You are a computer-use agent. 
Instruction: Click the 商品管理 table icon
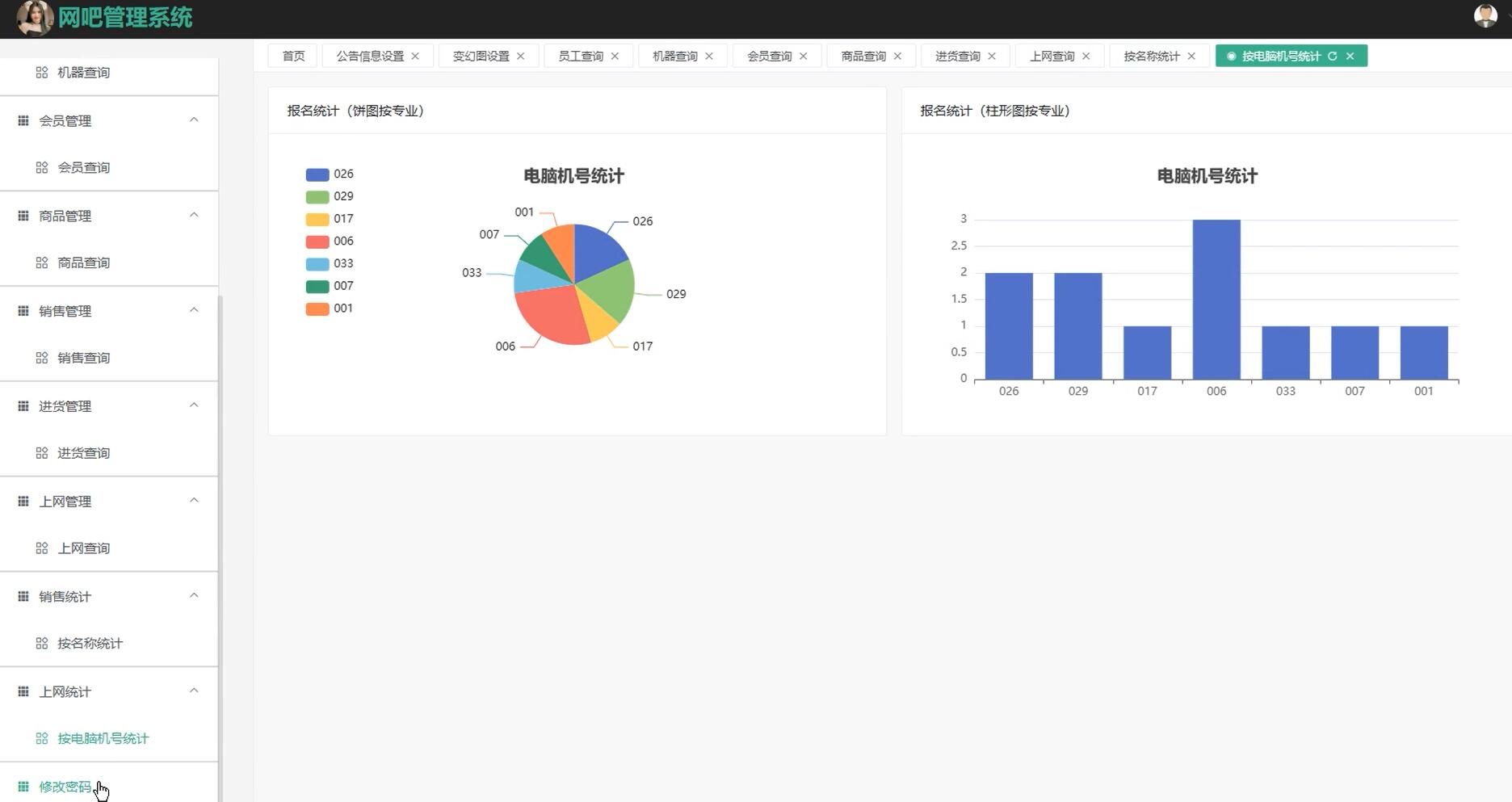pyautogui.click(x=23, y=215)
